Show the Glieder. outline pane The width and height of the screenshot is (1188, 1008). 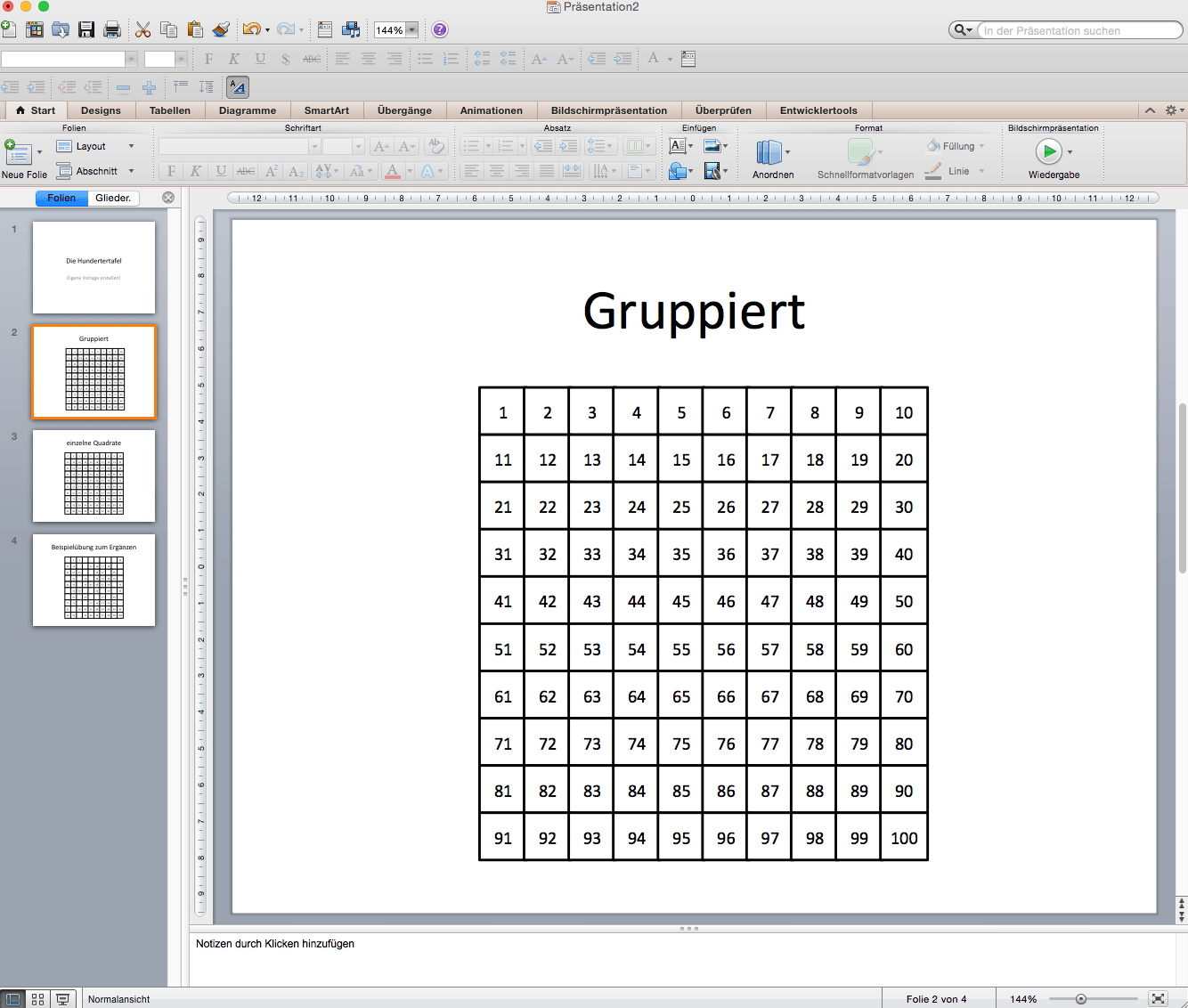(x=113, y=198)
